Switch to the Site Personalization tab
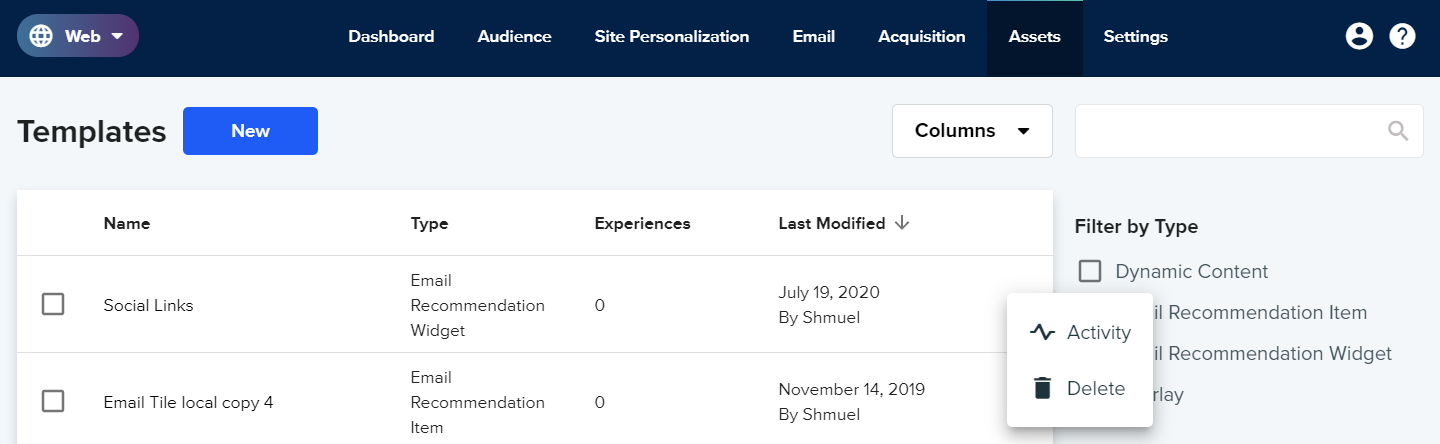 pos(672,37)
